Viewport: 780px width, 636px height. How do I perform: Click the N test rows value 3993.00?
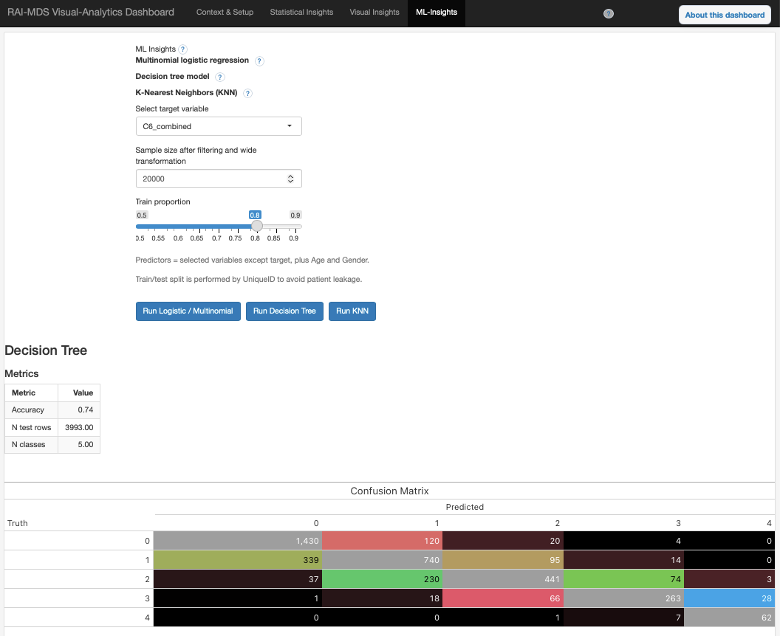[x=79, y=427]
